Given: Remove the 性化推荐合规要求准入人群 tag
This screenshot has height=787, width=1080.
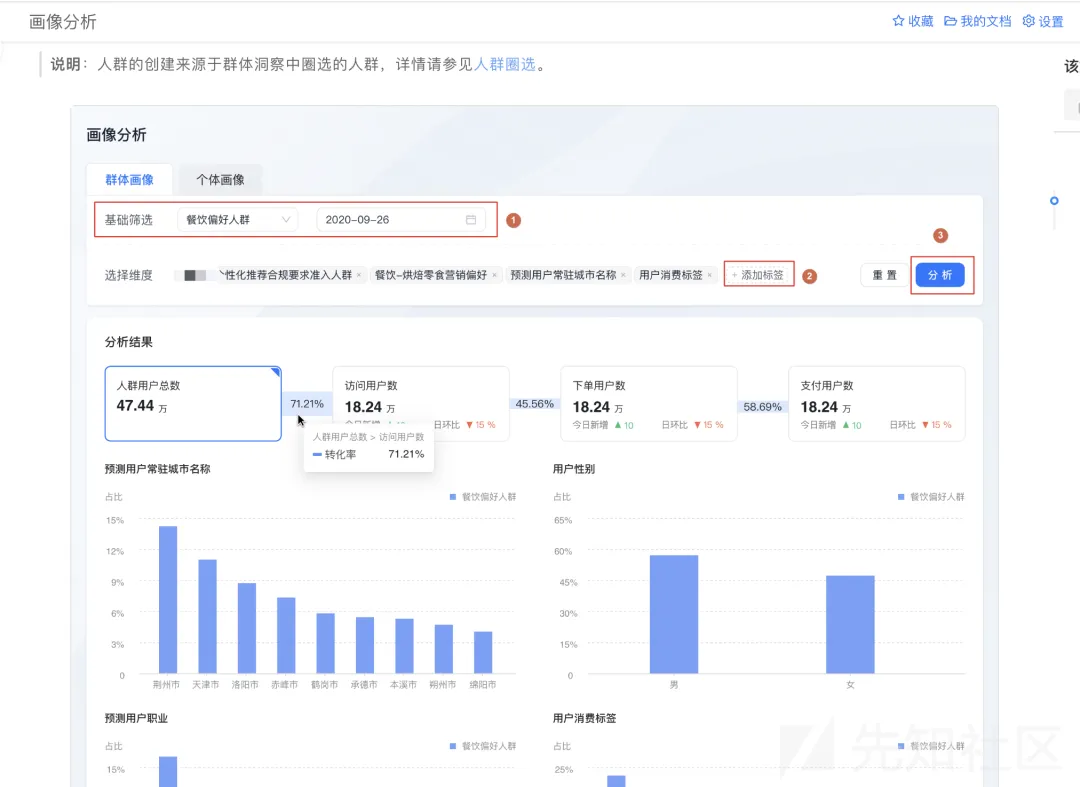Looking at the screenshot, I should click(x=359, y=275).
